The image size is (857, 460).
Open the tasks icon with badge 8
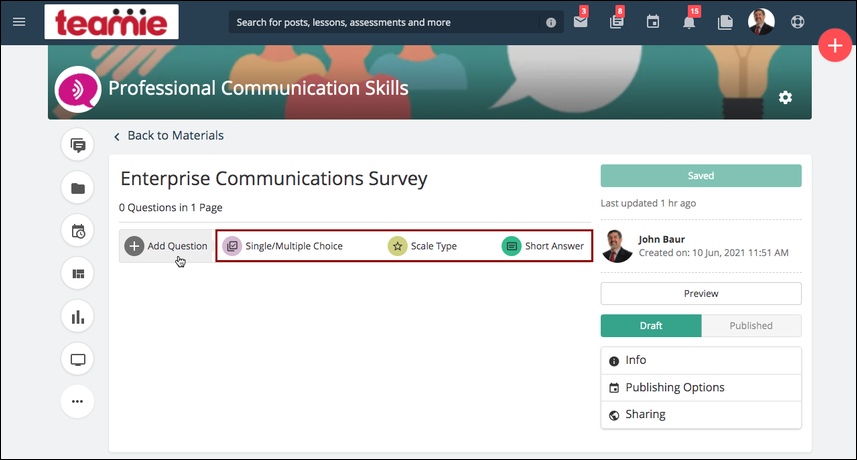point(617,22)
